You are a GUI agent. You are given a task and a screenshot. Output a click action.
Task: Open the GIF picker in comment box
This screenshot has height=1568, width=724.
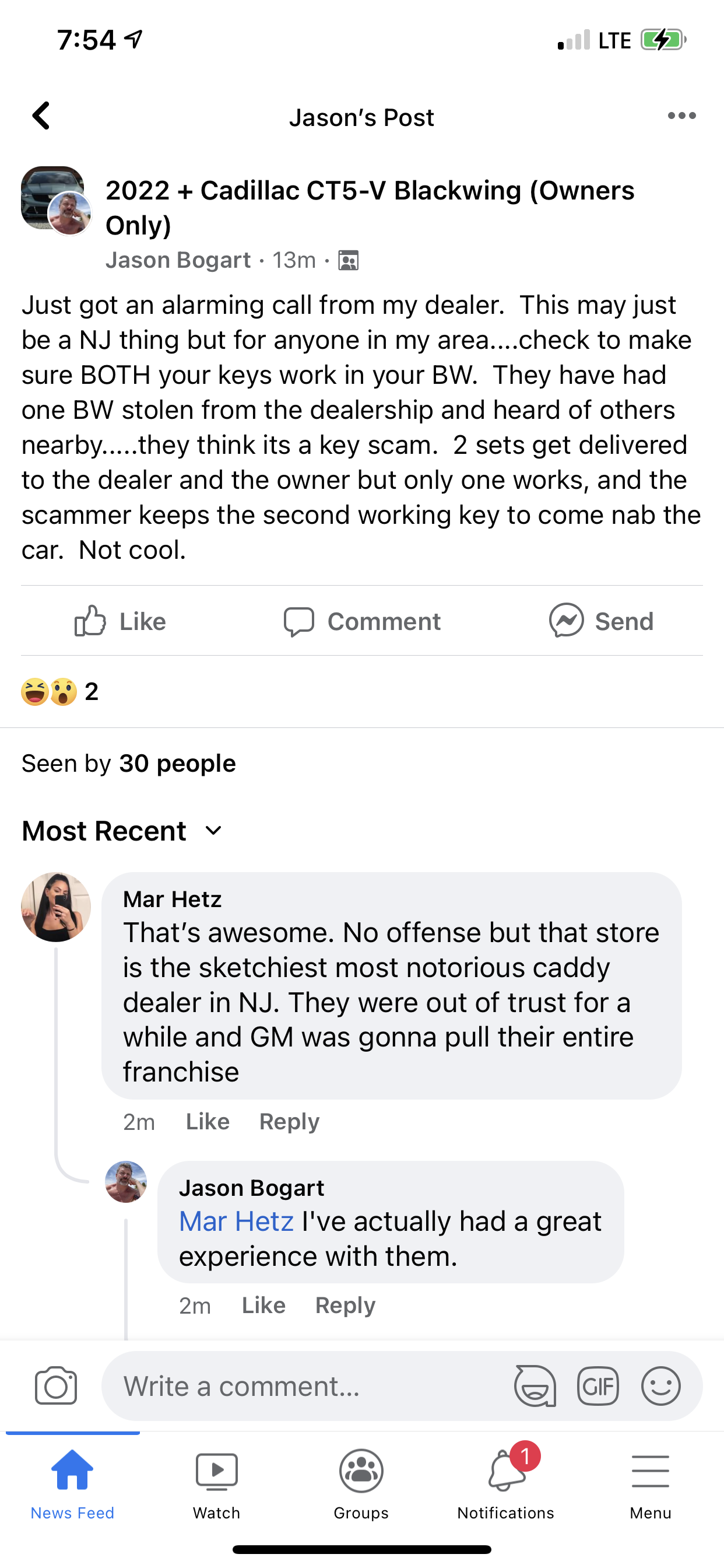pos(598,1387)
